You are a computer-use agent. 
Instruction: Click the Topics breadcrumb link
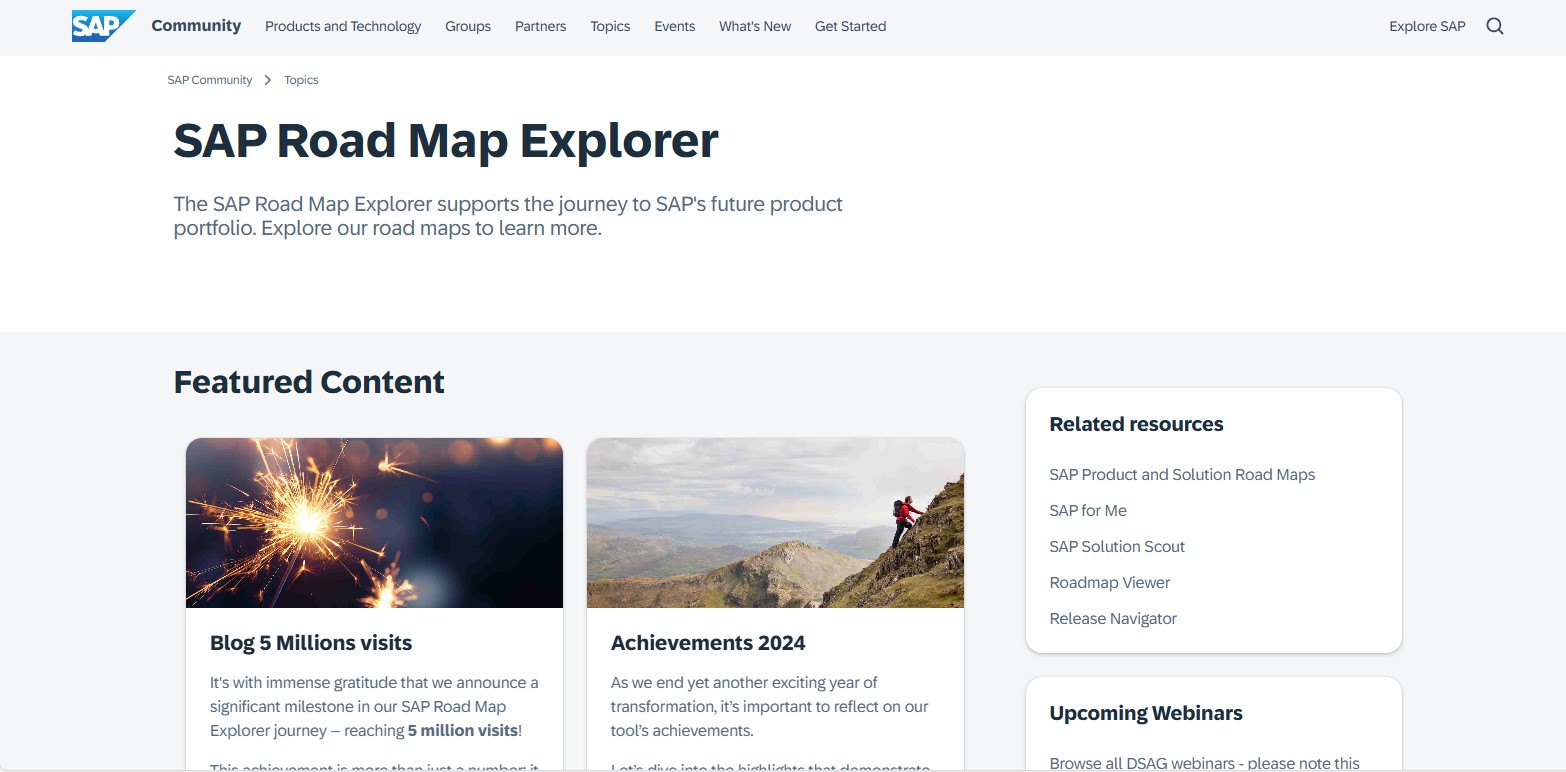[301, 80]
